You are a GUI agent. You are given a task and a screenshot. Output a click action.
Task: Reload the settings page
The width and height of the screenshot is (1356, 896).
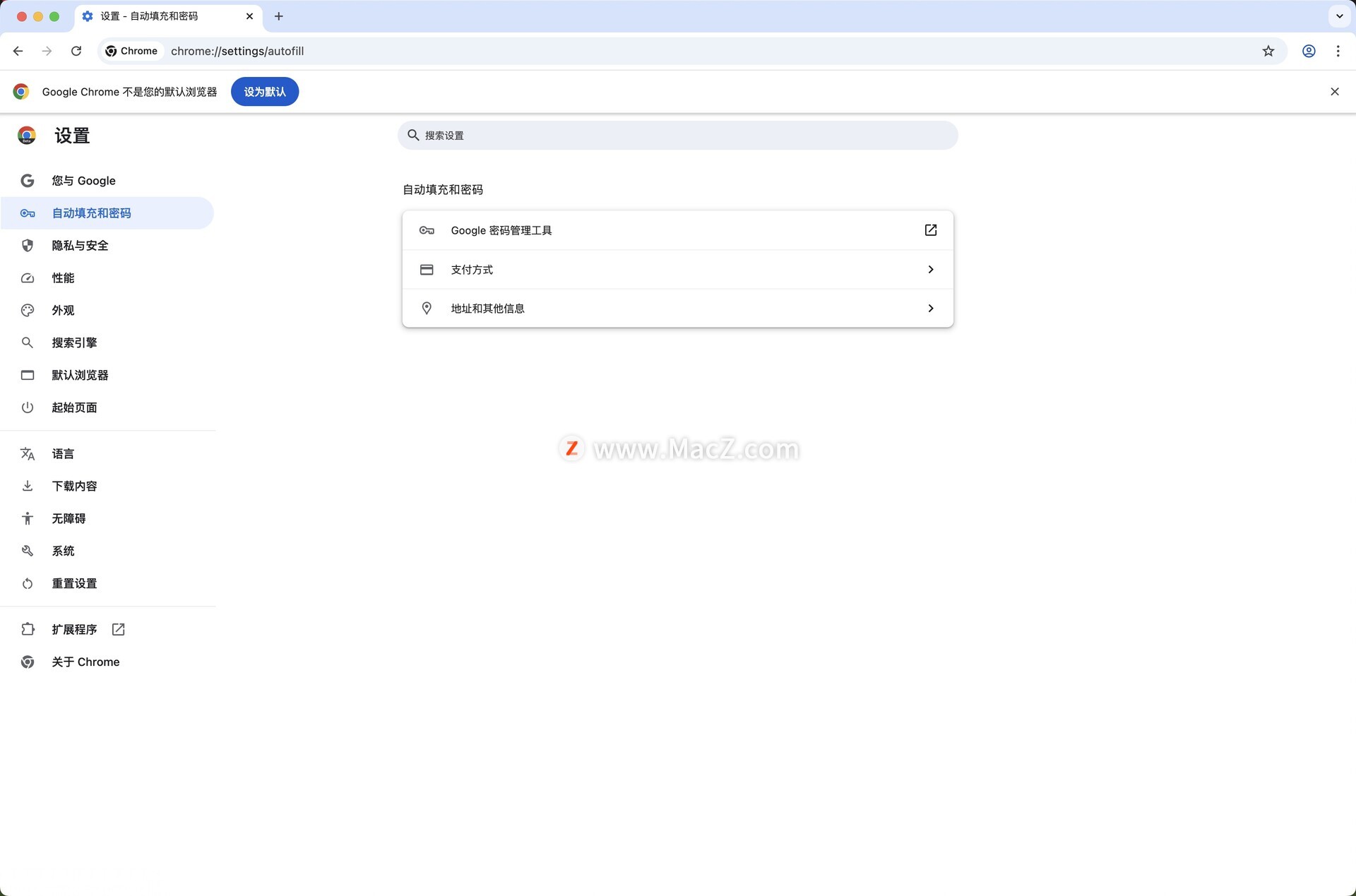click(x=76, y=51)
